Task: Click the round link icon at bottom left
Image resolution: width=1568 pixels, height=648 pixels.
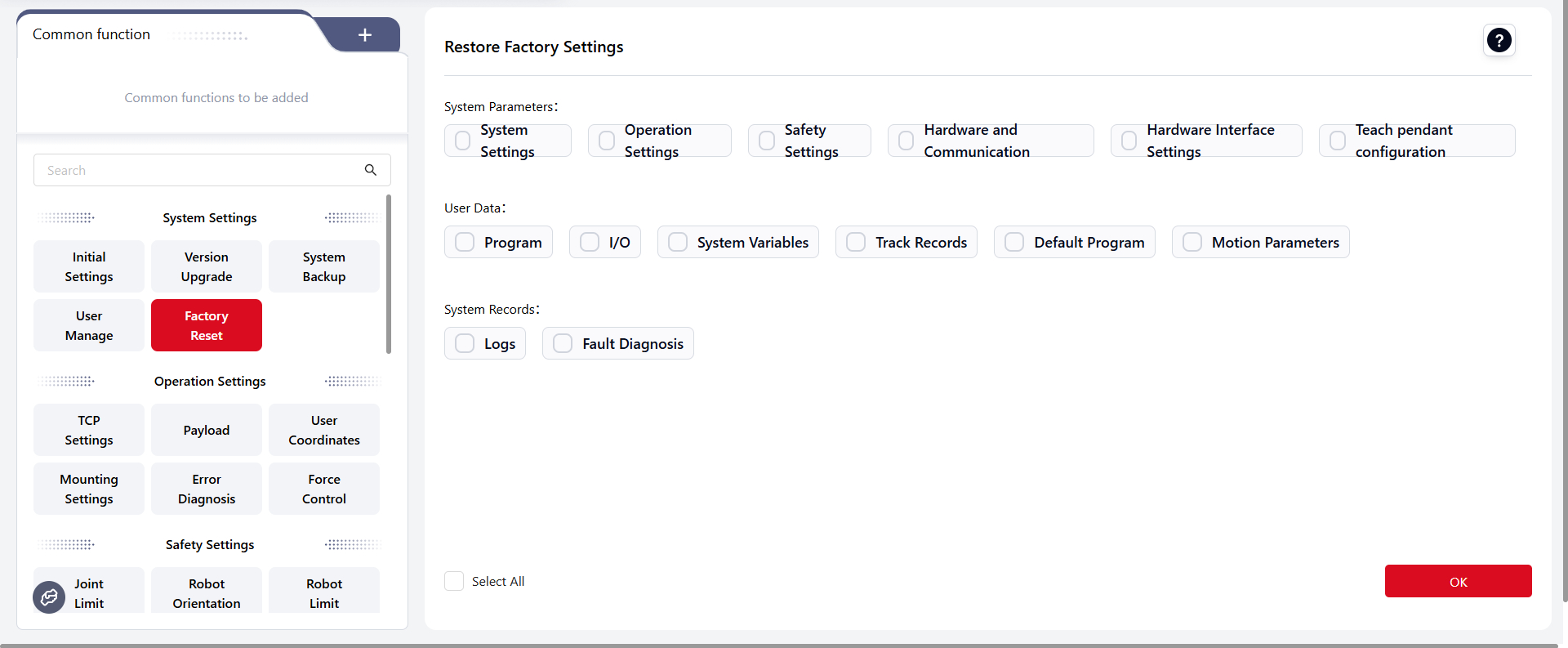Action: pos(49,597)
